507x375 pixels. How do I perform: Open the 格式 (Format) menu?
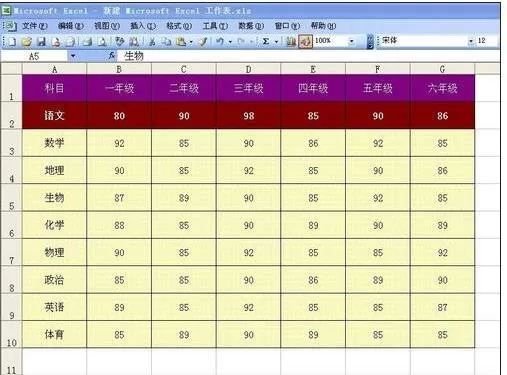(x=179, y=26)
